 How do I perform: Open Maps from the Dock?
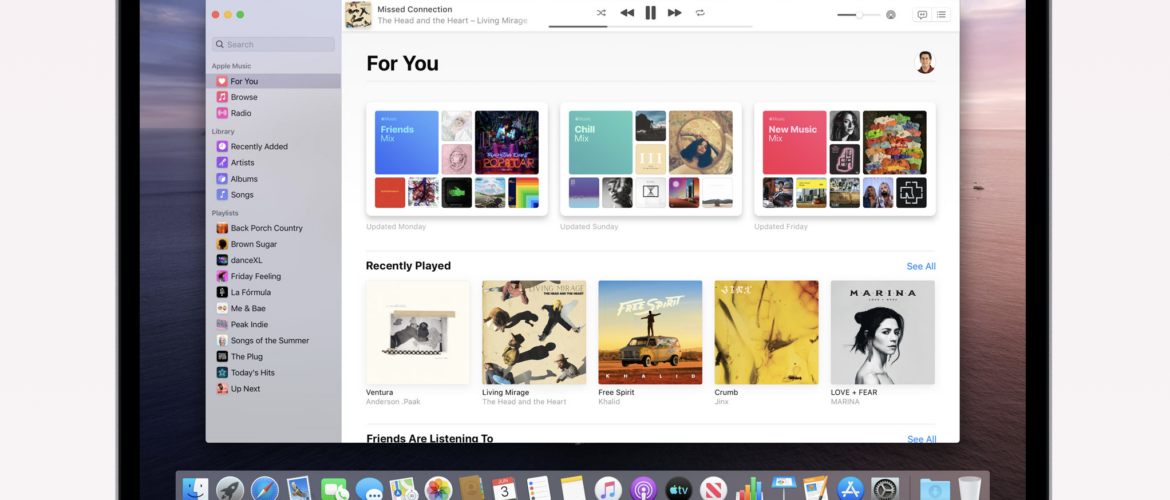click(x=403, y=489)
